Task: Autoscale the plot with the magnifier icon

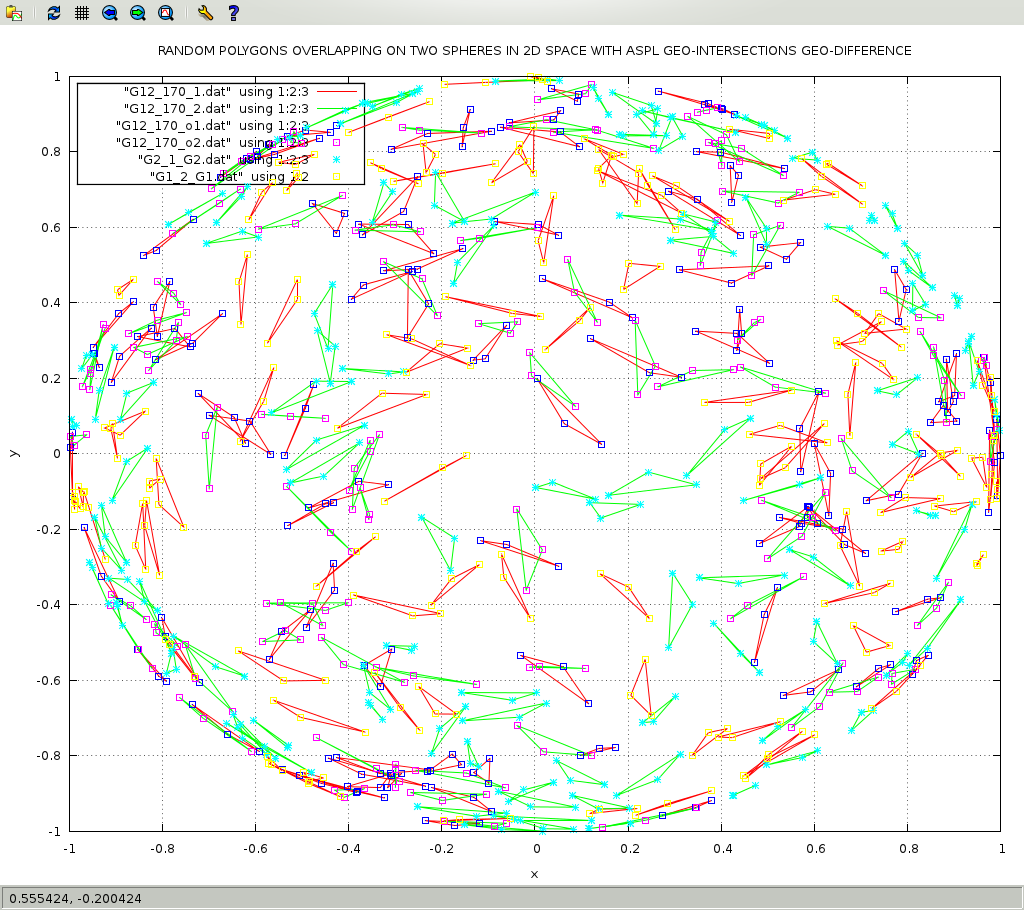Action: [x=165, y=13]
